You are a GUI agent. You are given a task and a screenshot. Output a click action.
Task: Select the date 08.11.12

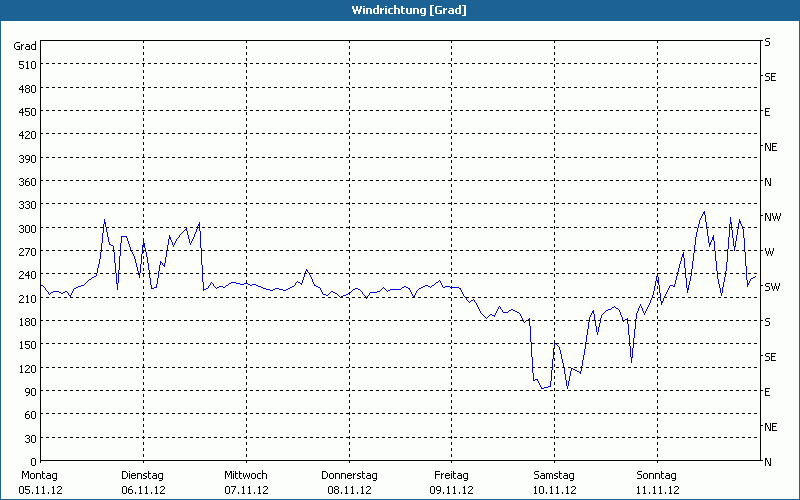349,490
